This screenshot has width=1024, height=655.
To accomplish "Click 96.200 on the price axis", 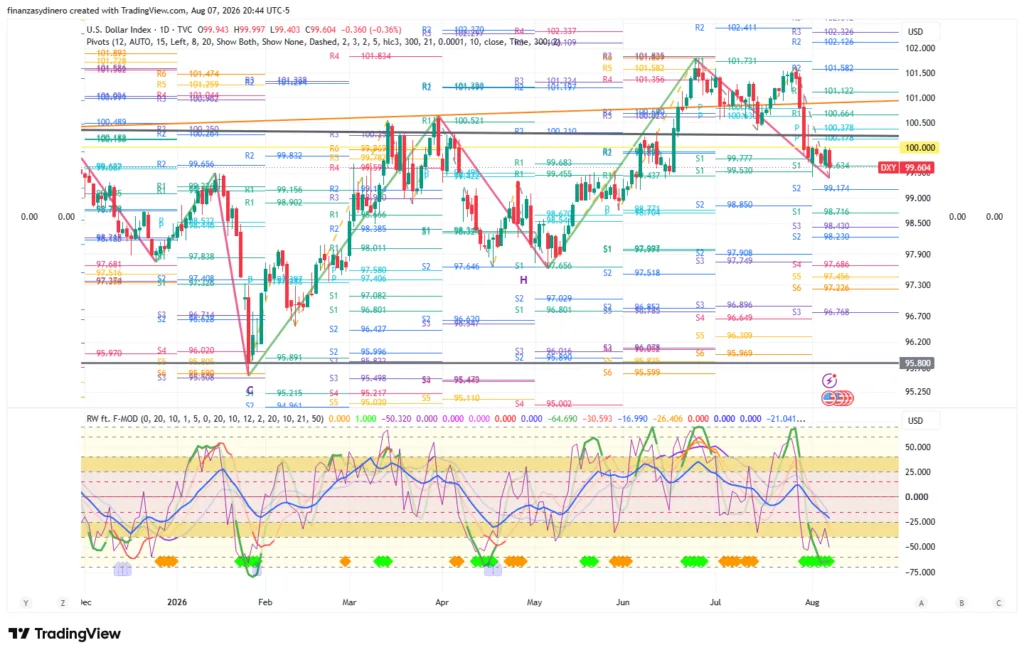I will point(918,342).
